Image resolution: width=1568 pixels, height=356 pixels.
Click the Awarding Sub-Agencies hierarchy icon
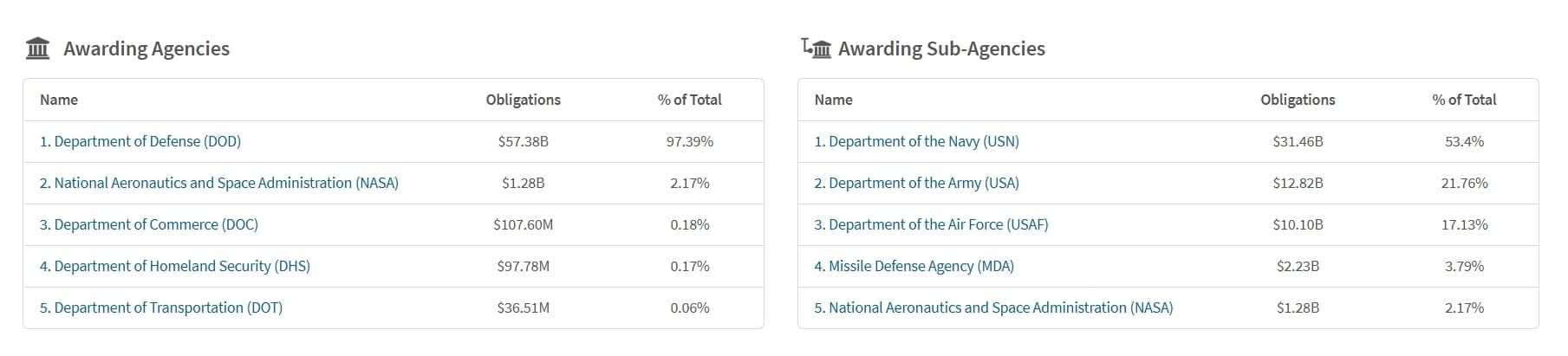tap(817, 49)
